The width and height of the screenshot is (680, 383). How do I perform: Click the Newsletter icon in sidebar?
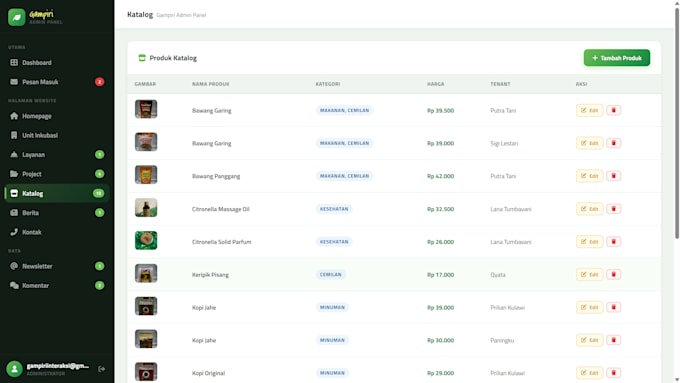(x=14, y=266)
